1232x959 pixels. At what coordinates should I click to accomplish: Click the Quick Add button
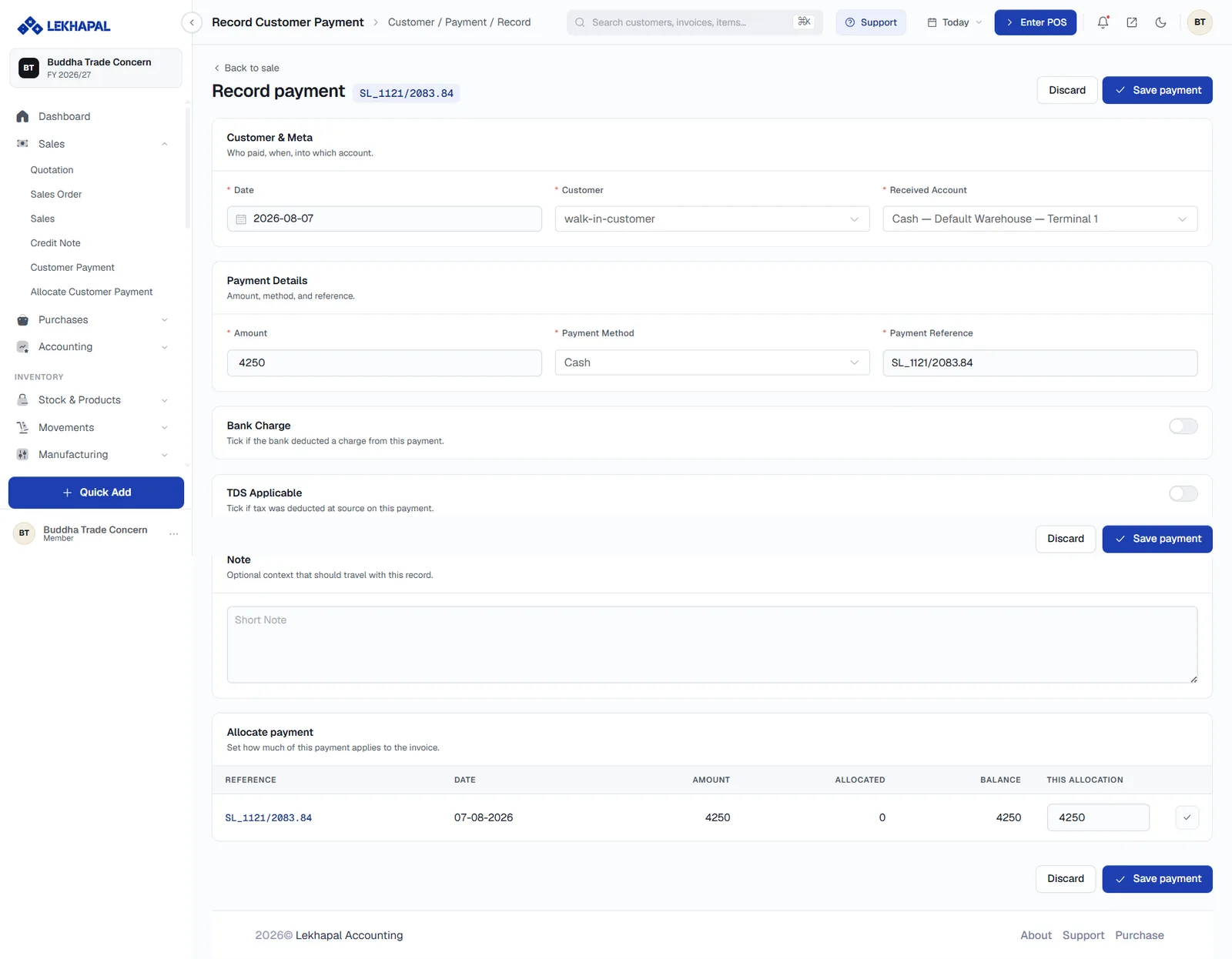click(96, 493)
